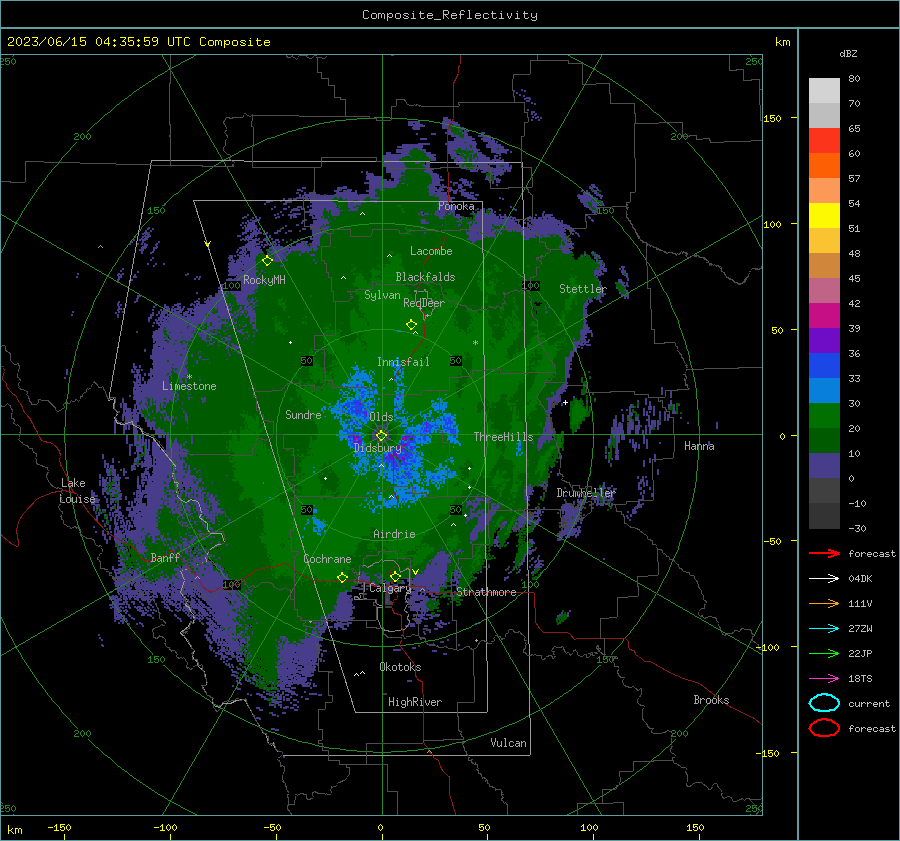Click the Banff label
The image size is (900, 841).
(x=165, y=558)
